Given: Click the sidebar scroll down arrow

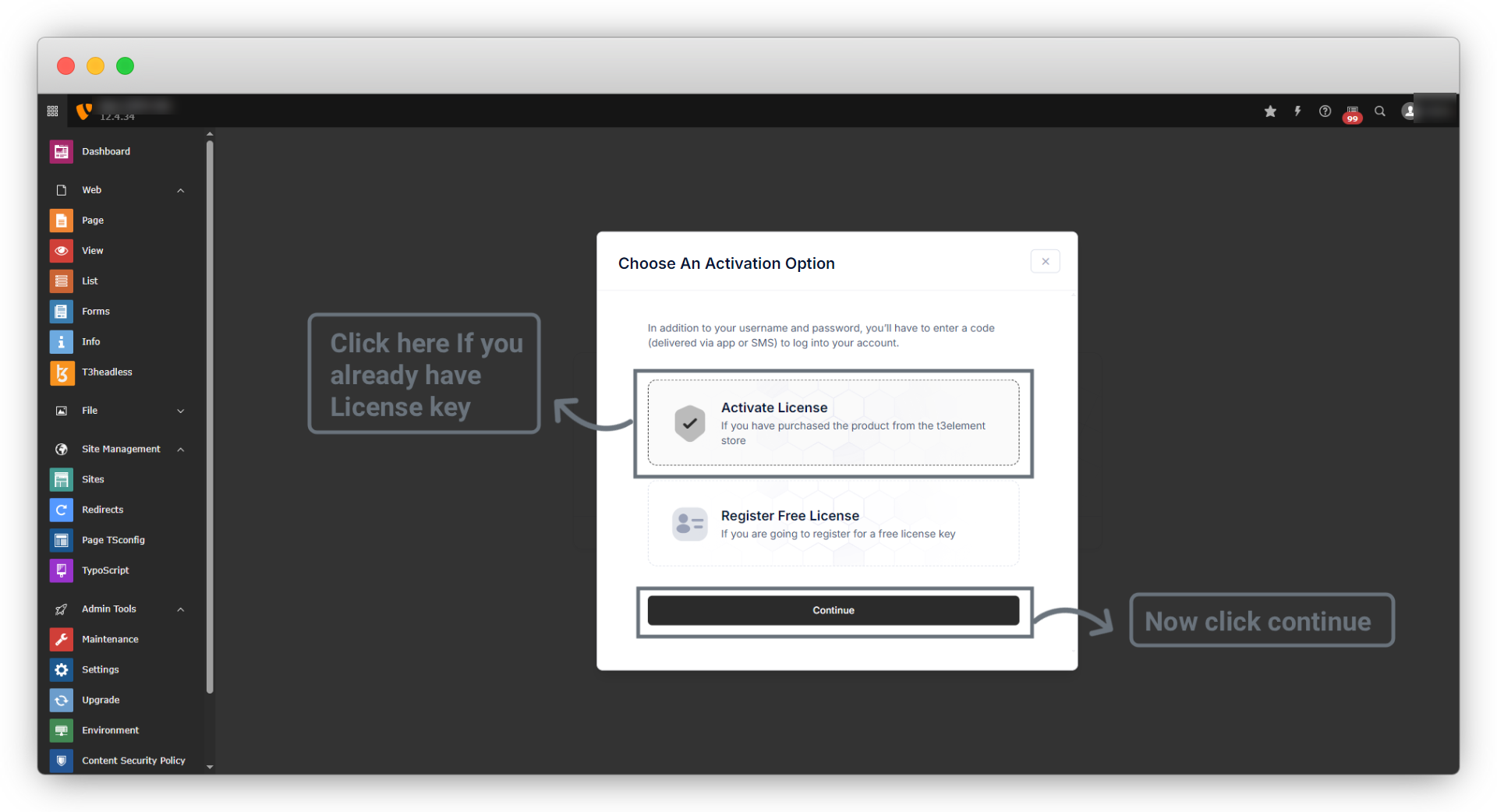Looking at the screenshot, I should (209, 767).
